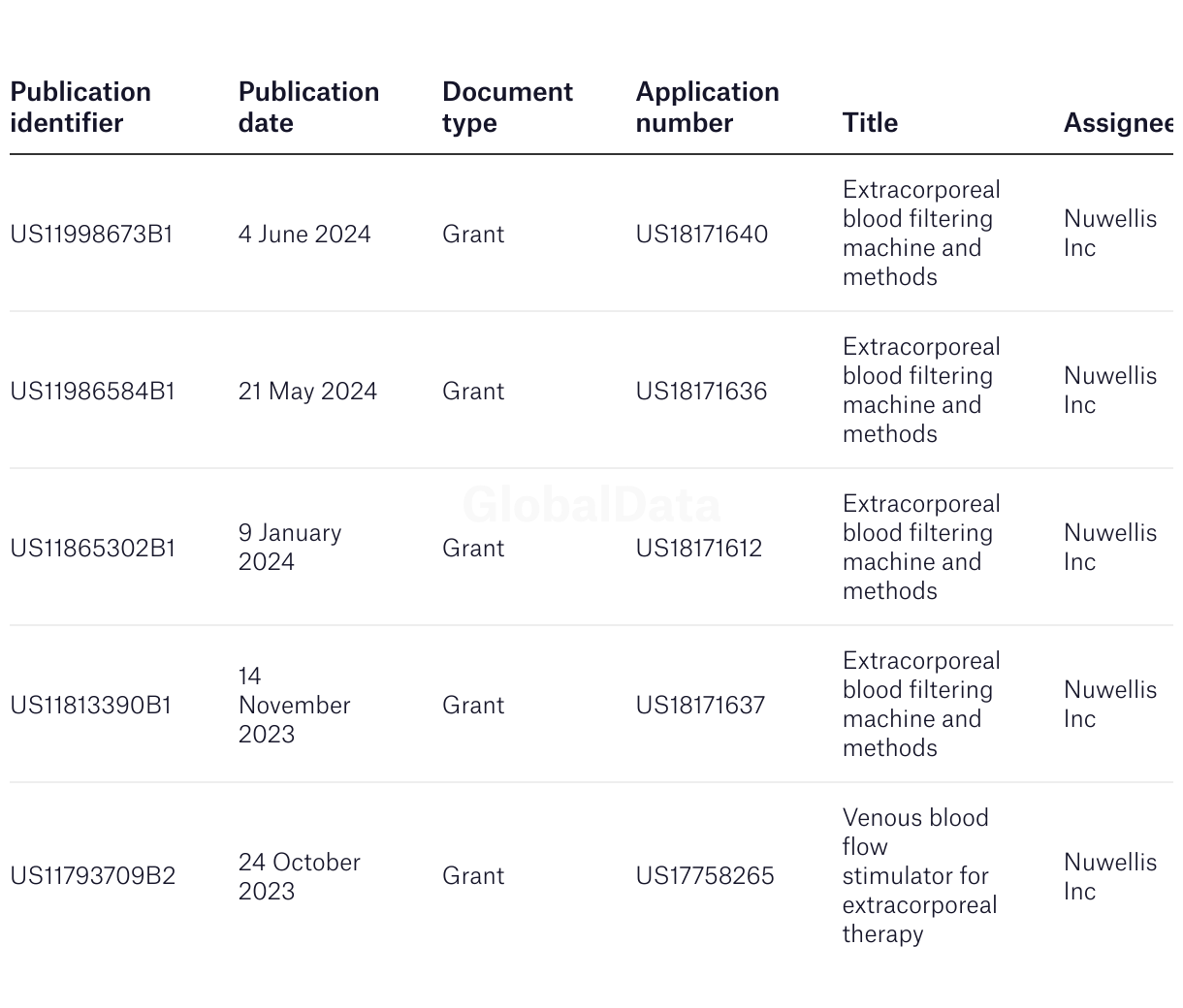Select the 4 June 2024 date cell
This screenshot has width=1183, height=1008.
pos(304,234)
